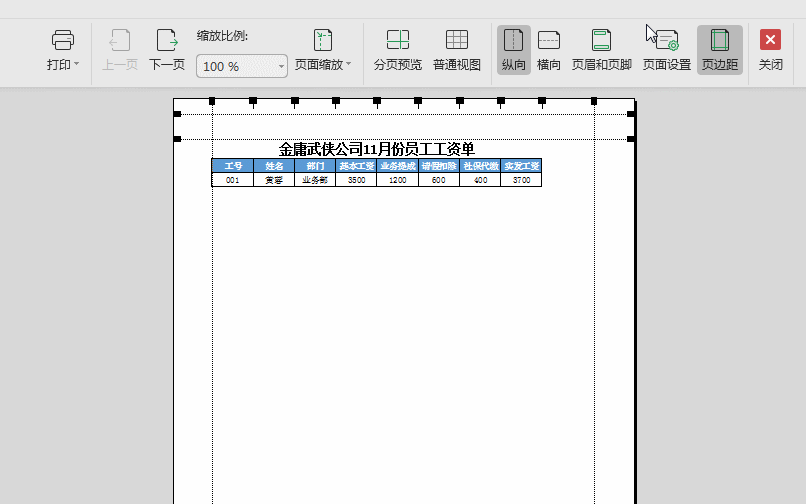Click the 工号 header cell
Image resolution: width=806 pixels, height=504 pixels.
(x=232, y=166)
